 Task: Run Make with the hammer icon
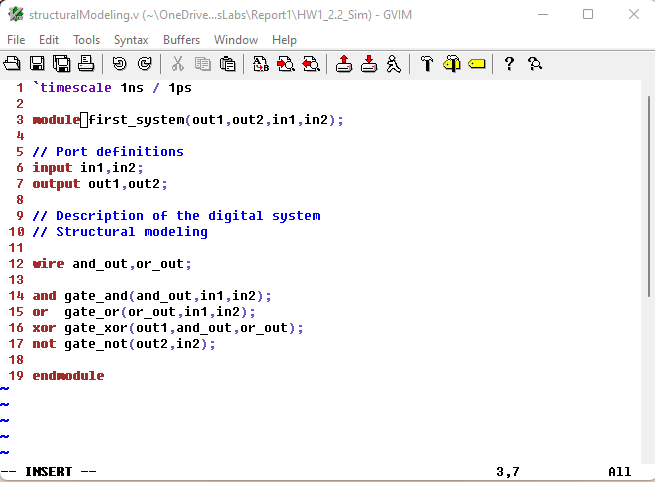[427, 64]
